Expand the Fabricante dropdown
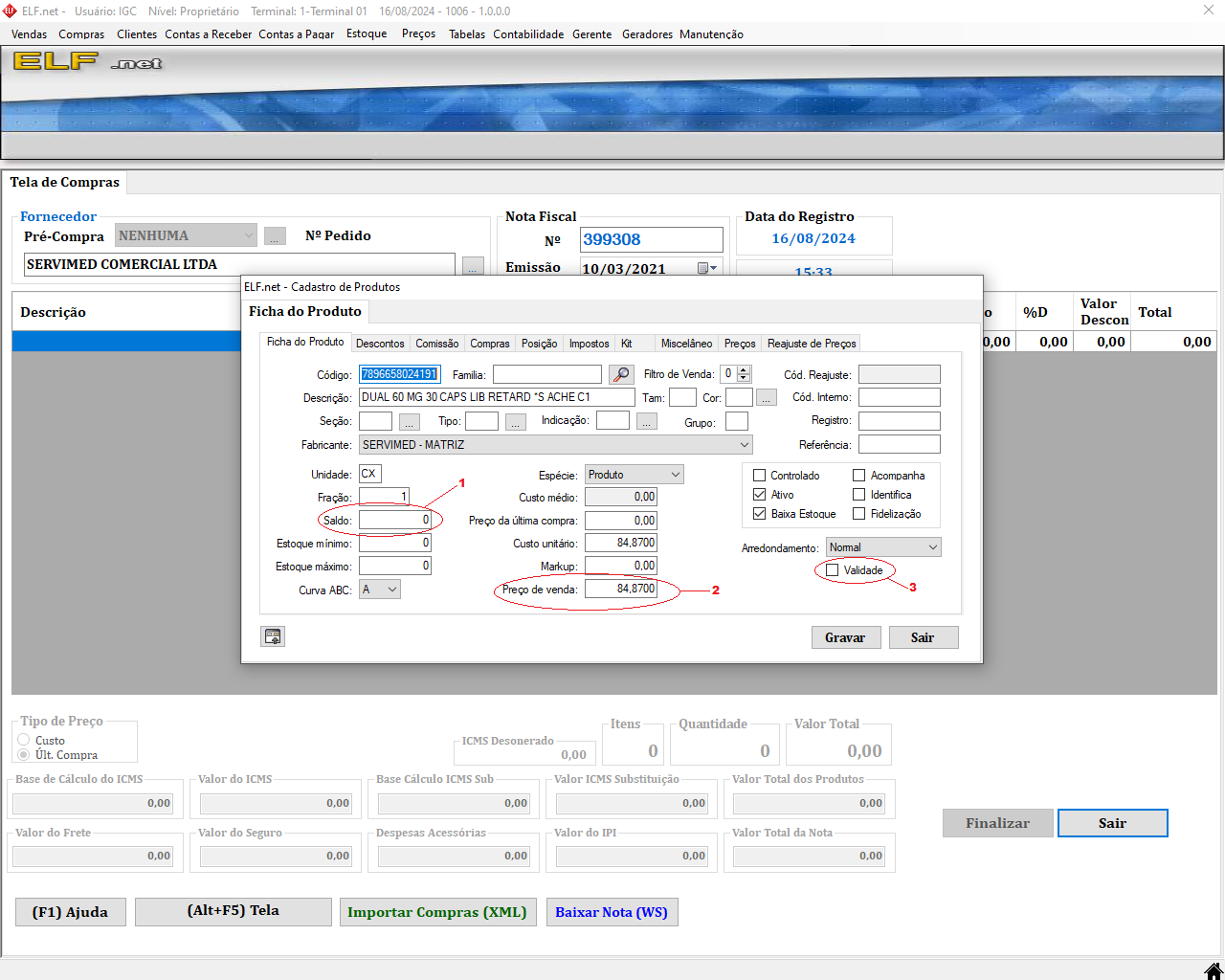Viewport: 1225px width, 980px height. point(745,445)
